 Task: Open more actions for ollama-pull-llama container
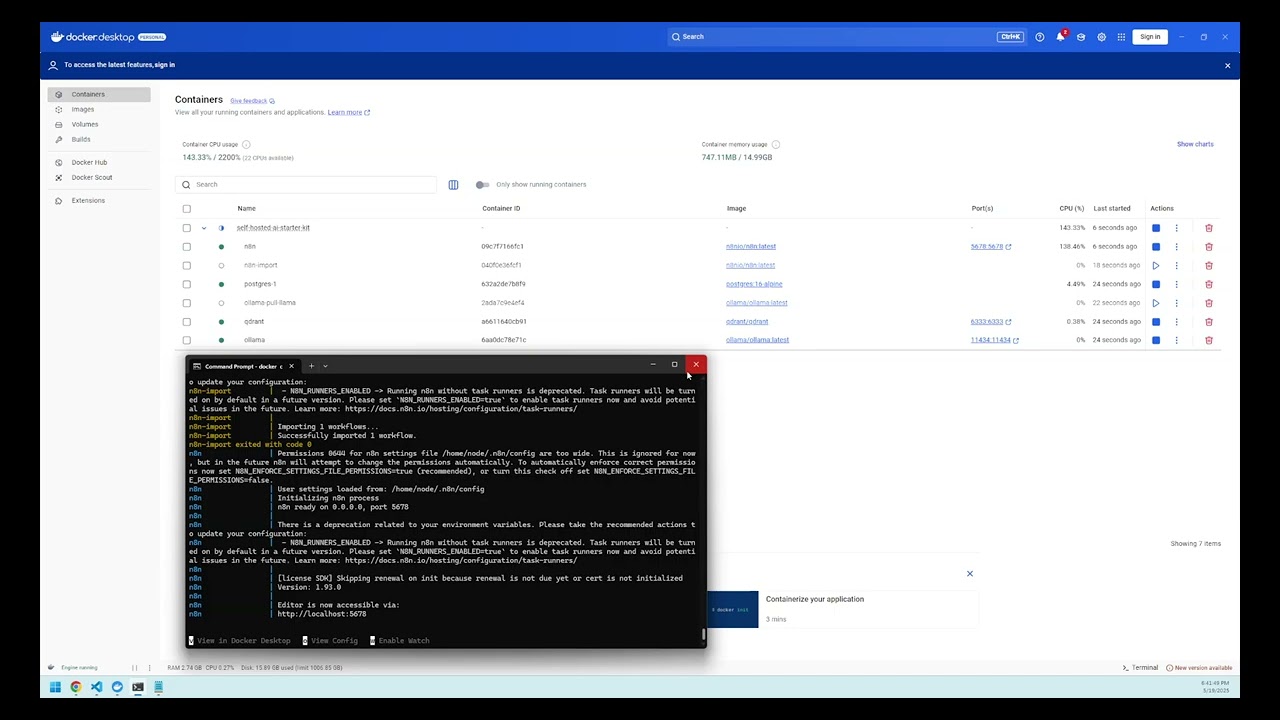(1176, 303)
